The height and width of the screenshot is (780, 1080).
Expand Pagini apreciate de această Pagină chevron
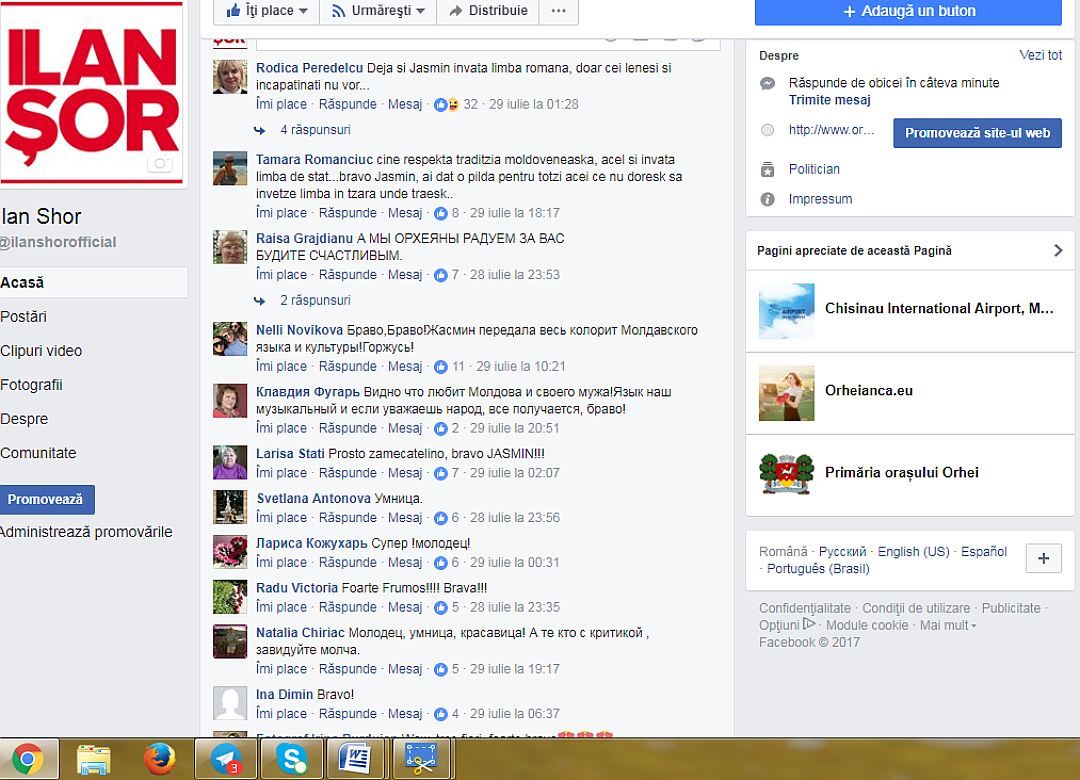(1058, 251)
